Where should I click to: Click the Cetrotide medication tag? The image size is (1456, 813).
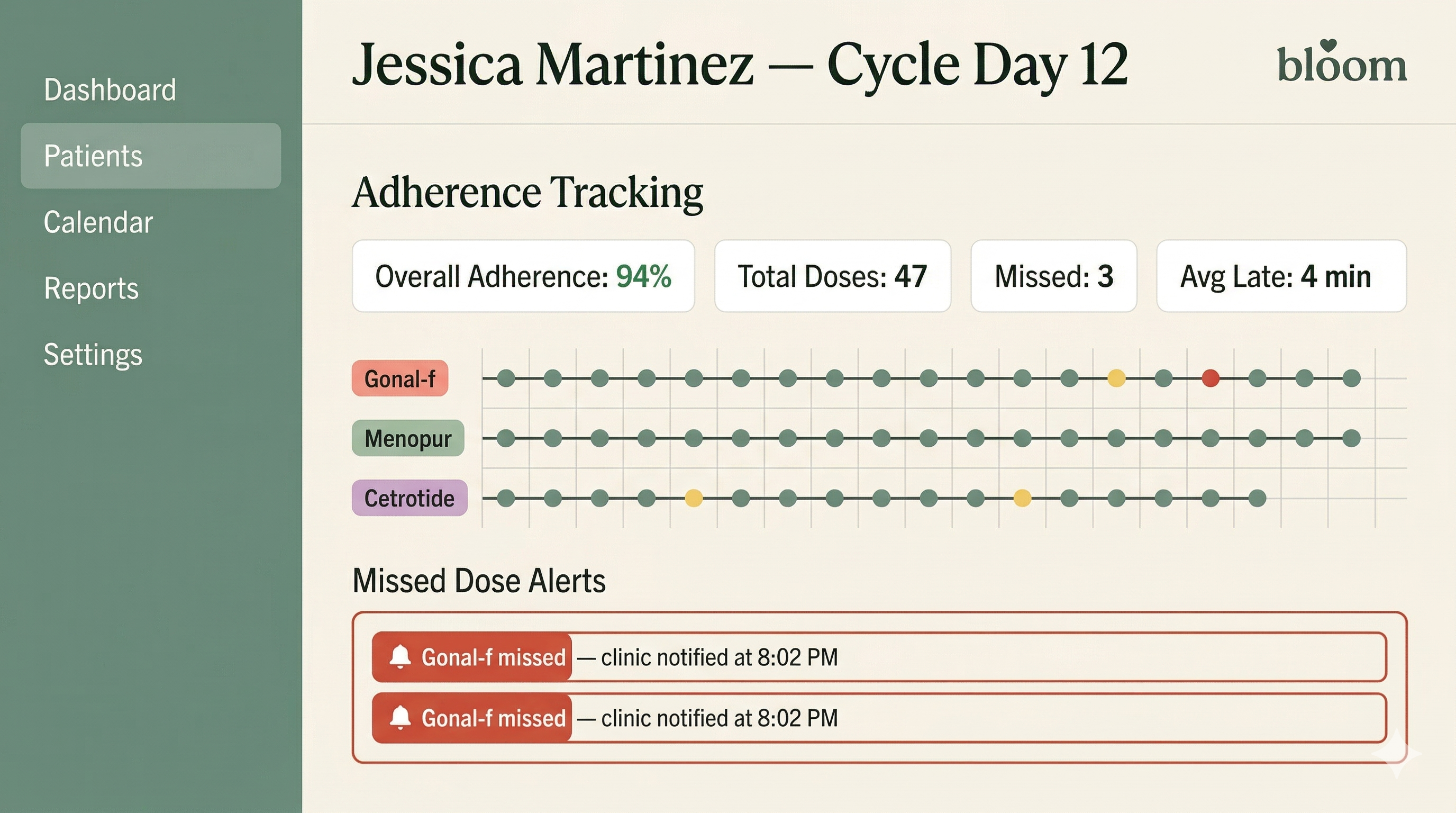coord(409,498)
